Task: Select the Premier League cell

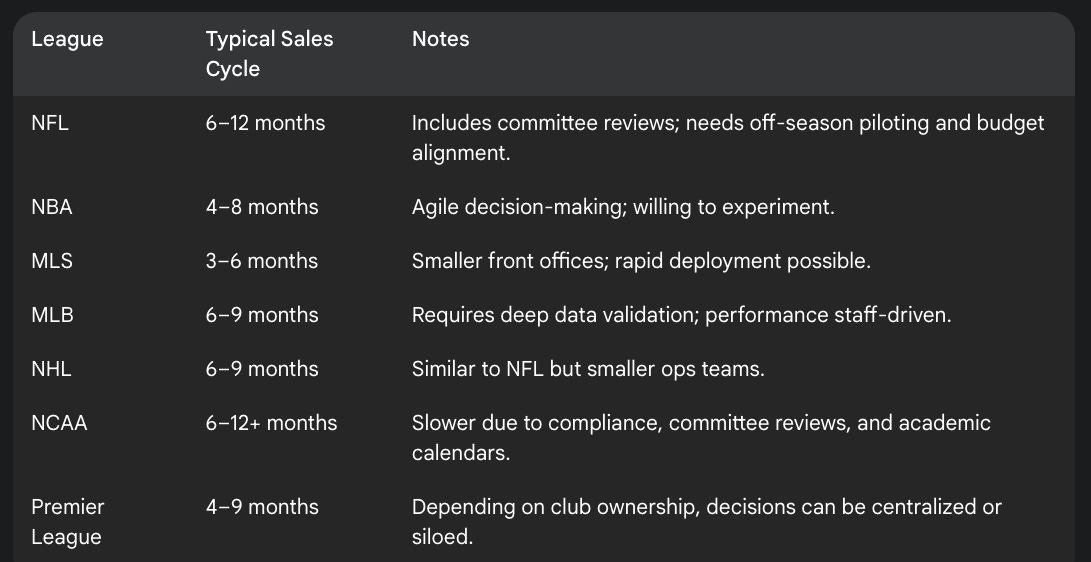Action: pos(67,522)
